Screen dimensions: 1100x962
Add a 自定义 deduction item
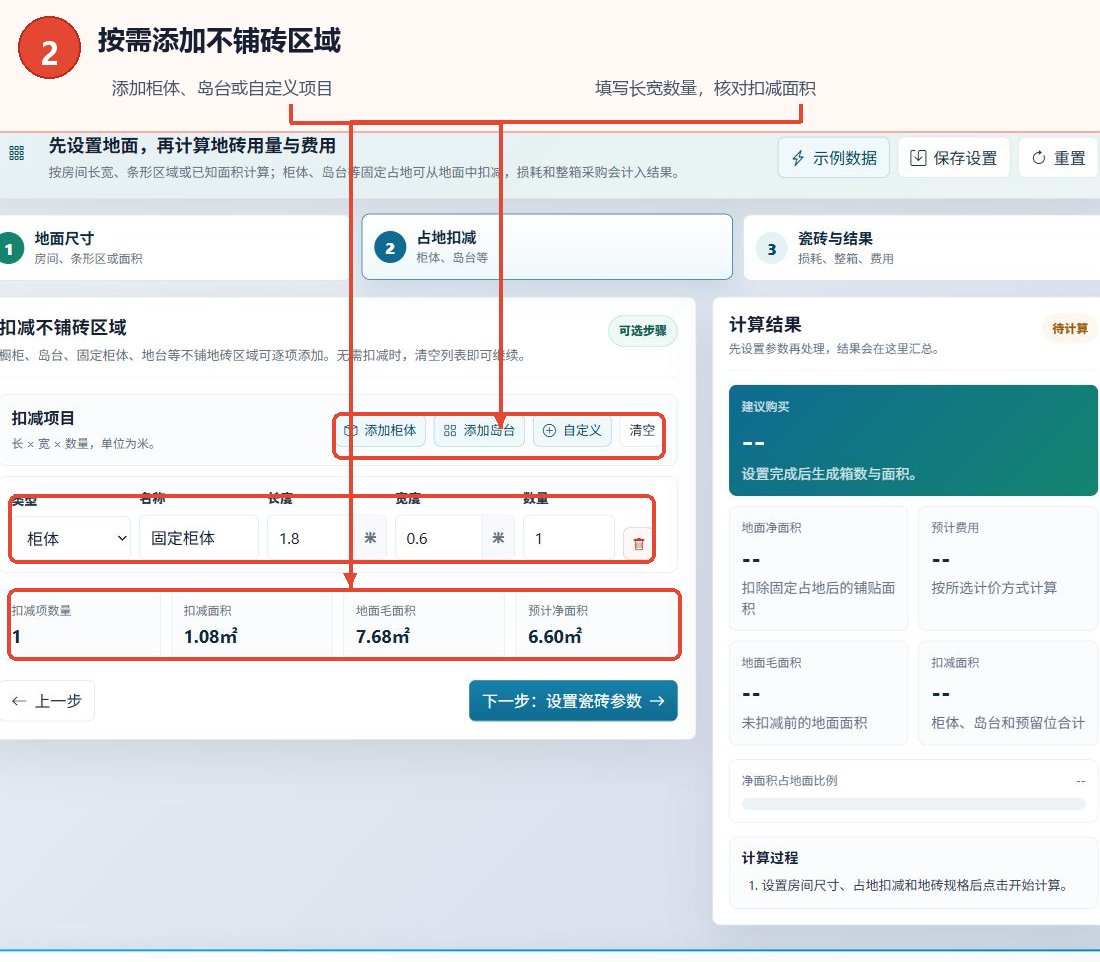tap(572, 431)
